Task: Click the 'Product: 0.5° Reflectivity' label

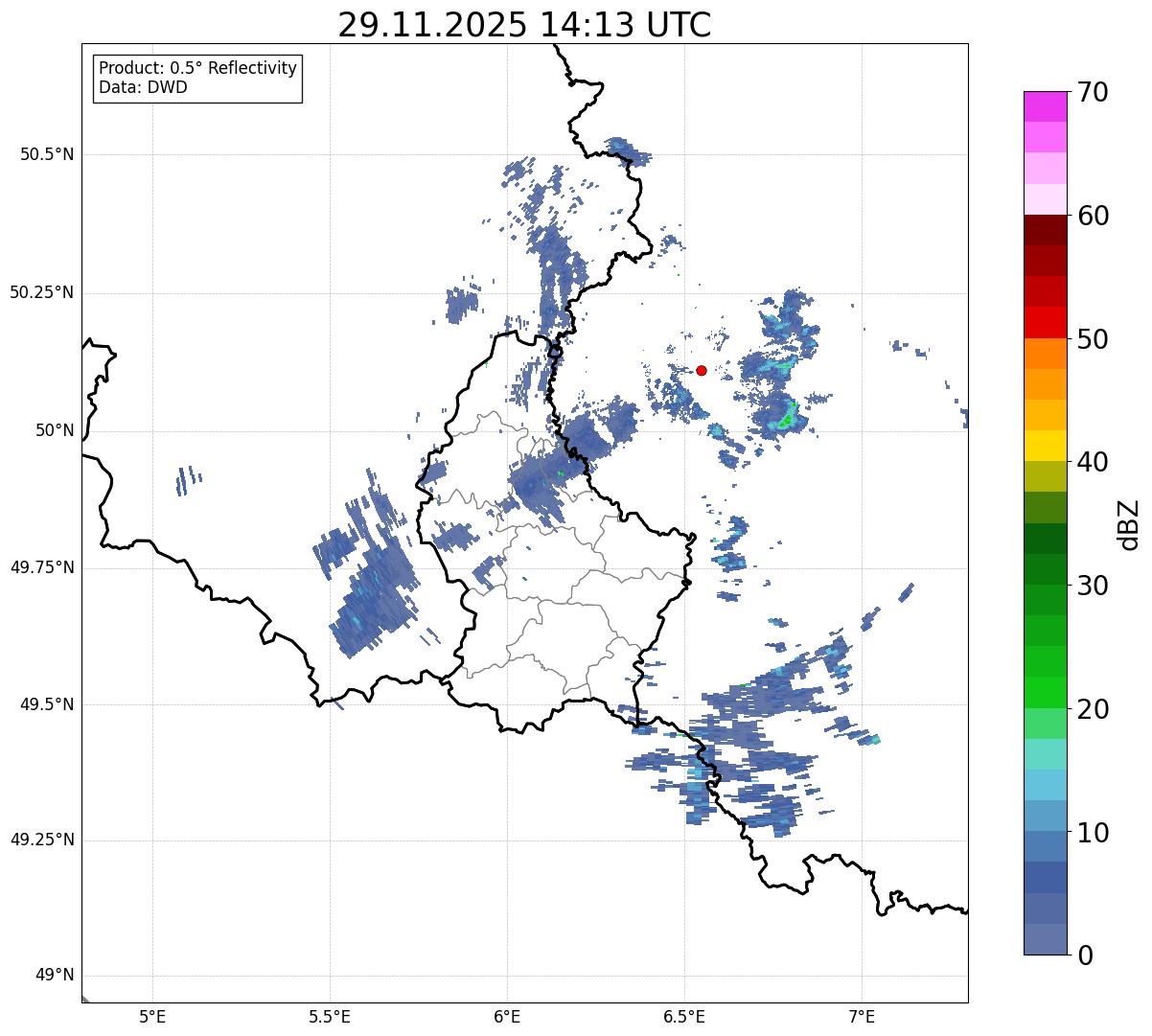Action: pyautogui.click(x=197, y=69)
